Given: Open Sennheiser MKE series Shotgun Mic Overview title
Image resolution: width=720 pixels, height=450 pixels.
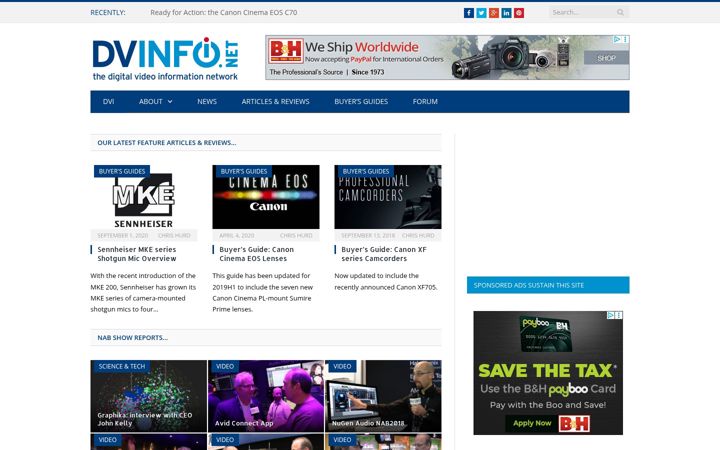Looking at the screenshot, I should [x=137, y=254].
